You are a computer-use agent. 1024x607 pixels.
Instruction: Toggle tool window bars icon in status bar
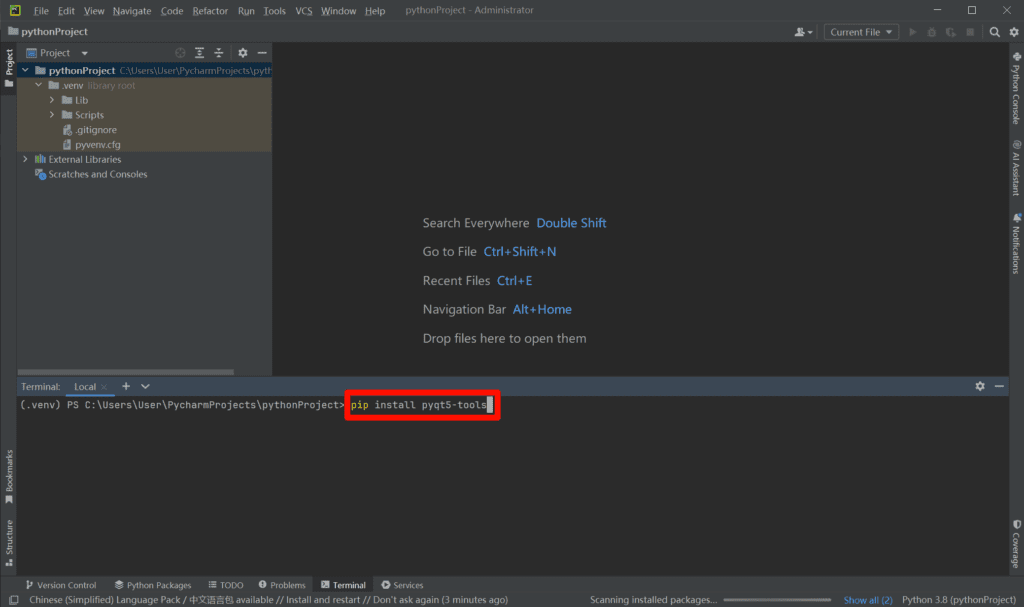13,600
